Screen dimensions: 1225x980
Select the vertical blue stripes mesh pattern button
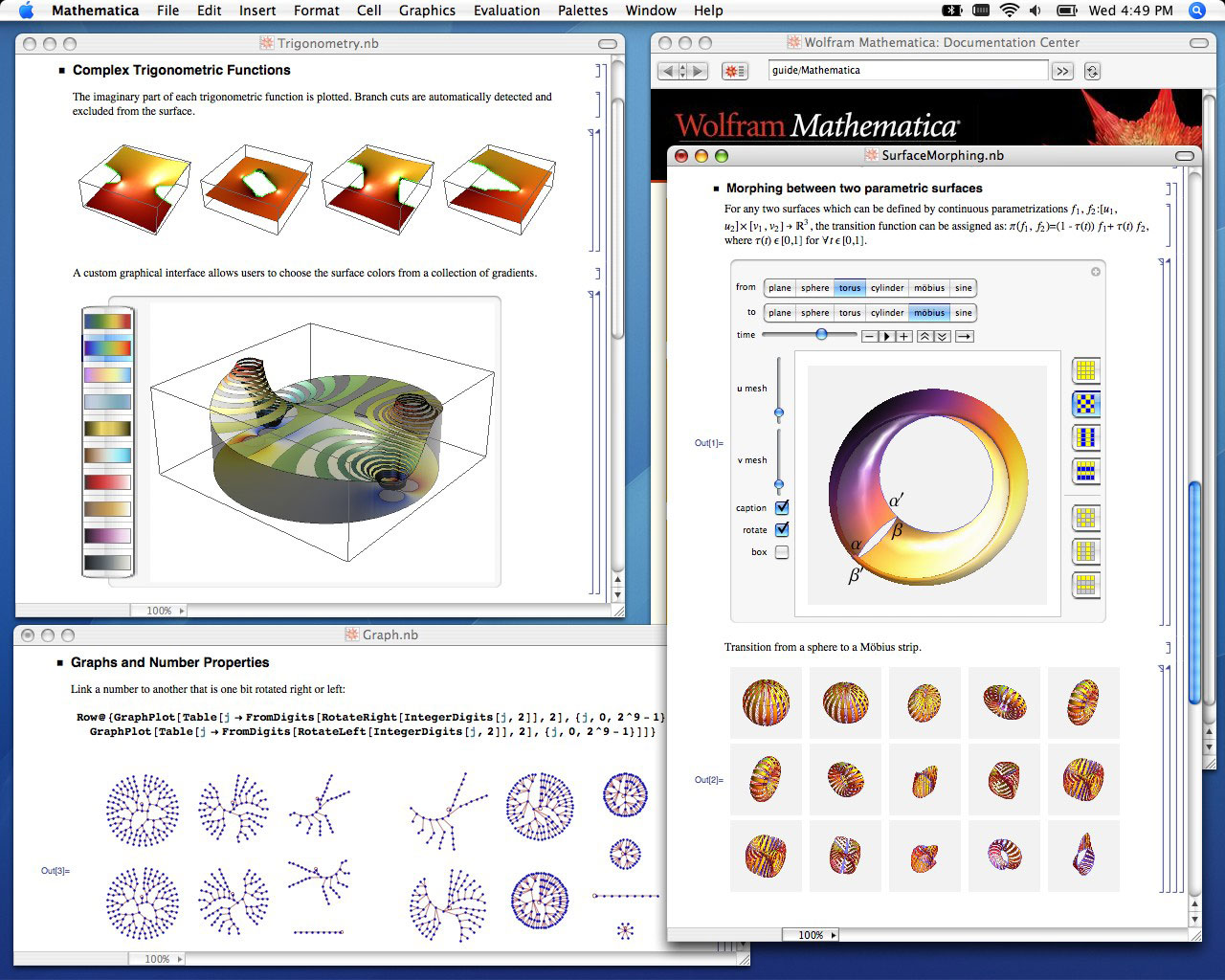click(x=1085, y=437)
